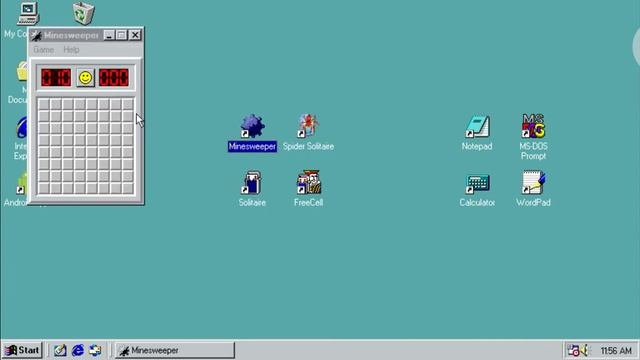Click the mine counter display
The image size is (640, 360).
(56, 78)
